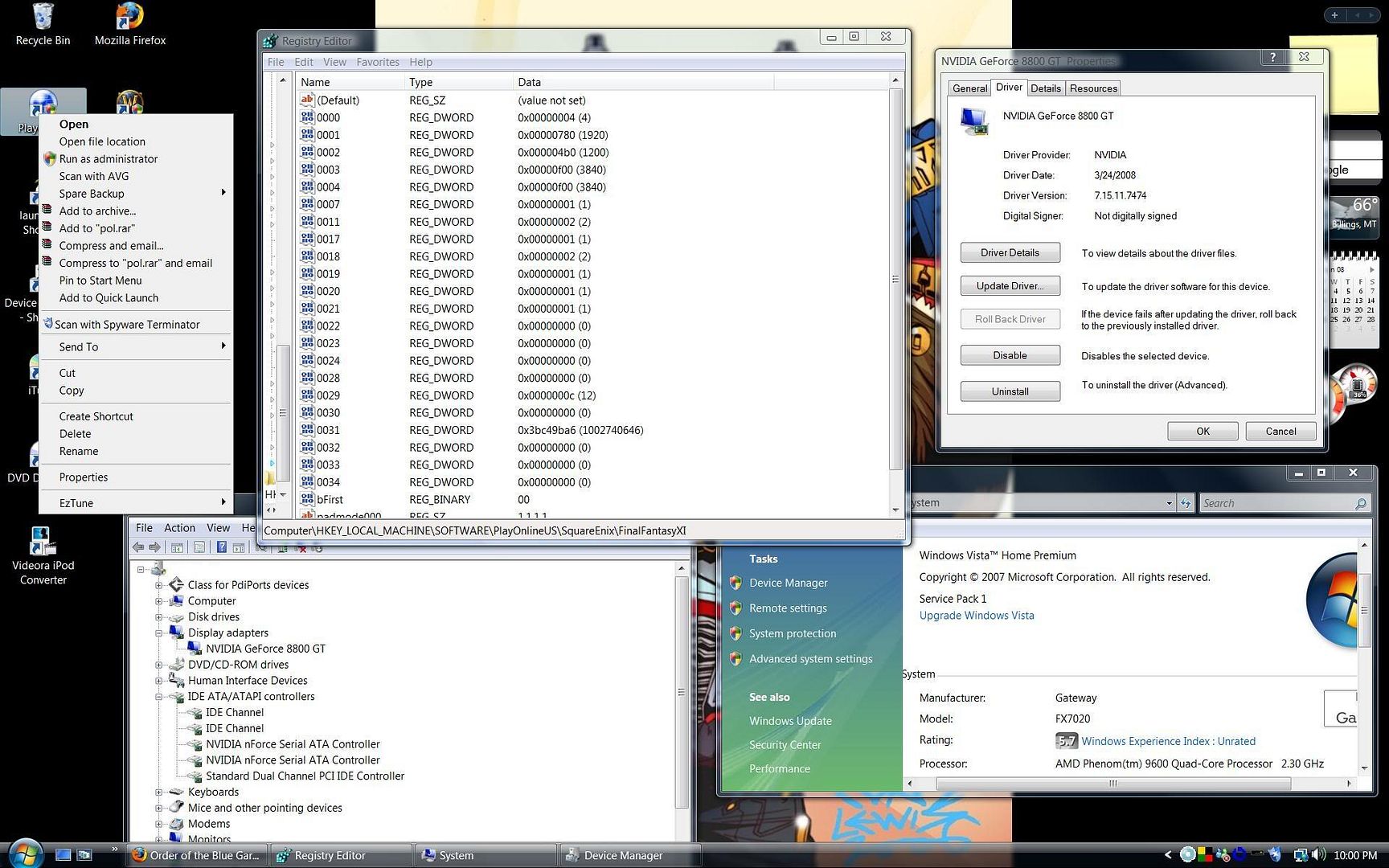Viewport: 1389px width, 868px height.
Task: Open the Windows Experience Index: Unrated link
Action: coord(1168,741)
